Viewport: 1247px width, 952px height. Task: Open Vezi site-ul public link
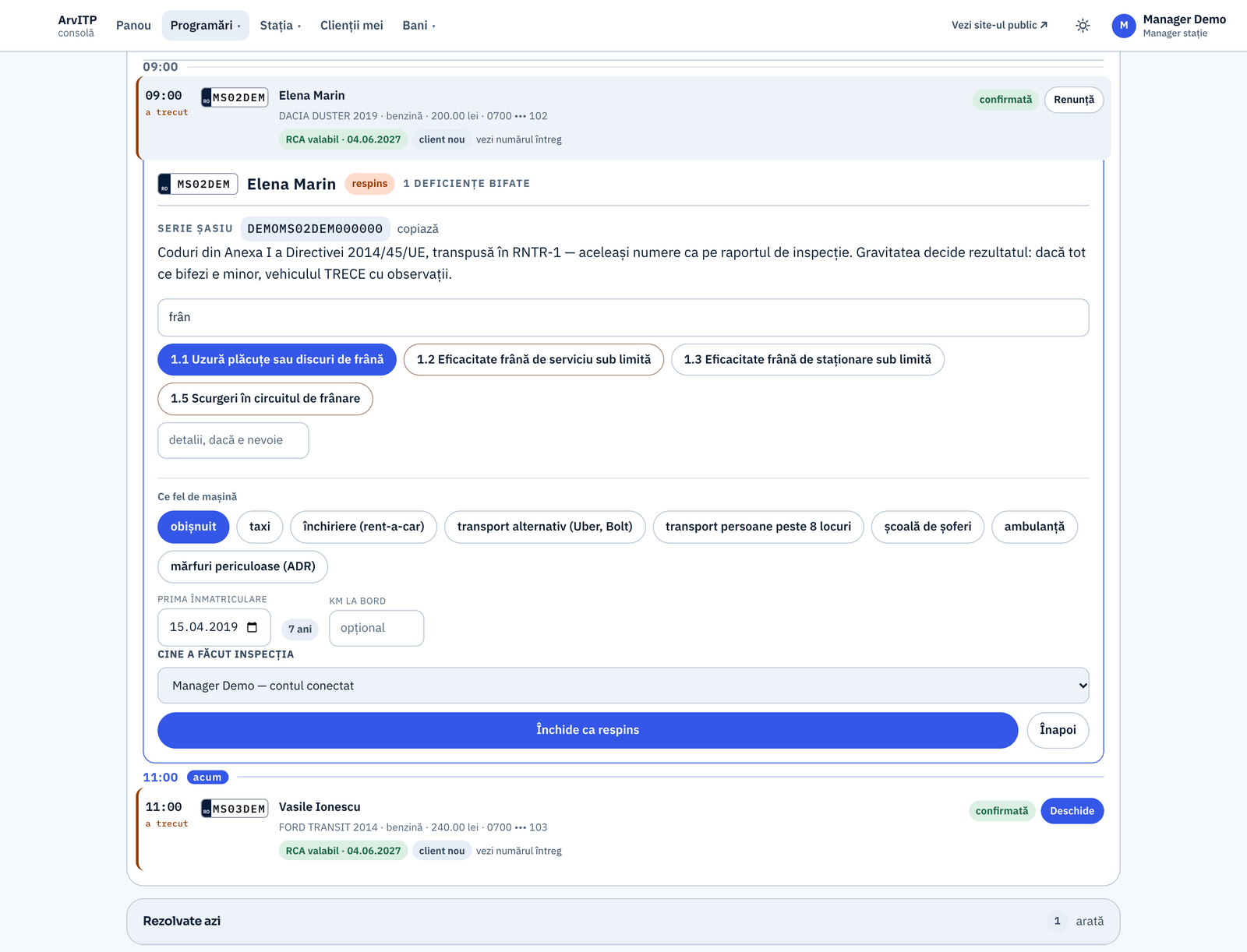1000,26
